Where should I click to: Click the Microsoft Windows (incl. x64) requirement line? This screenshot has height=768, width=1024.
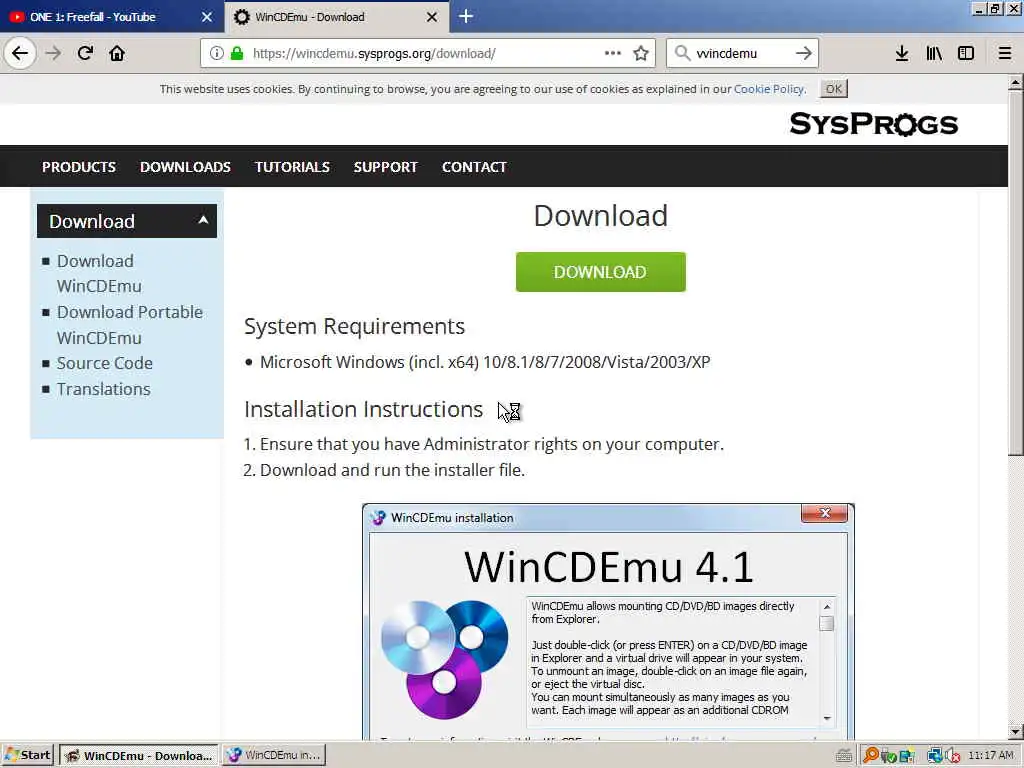point(485,362)
